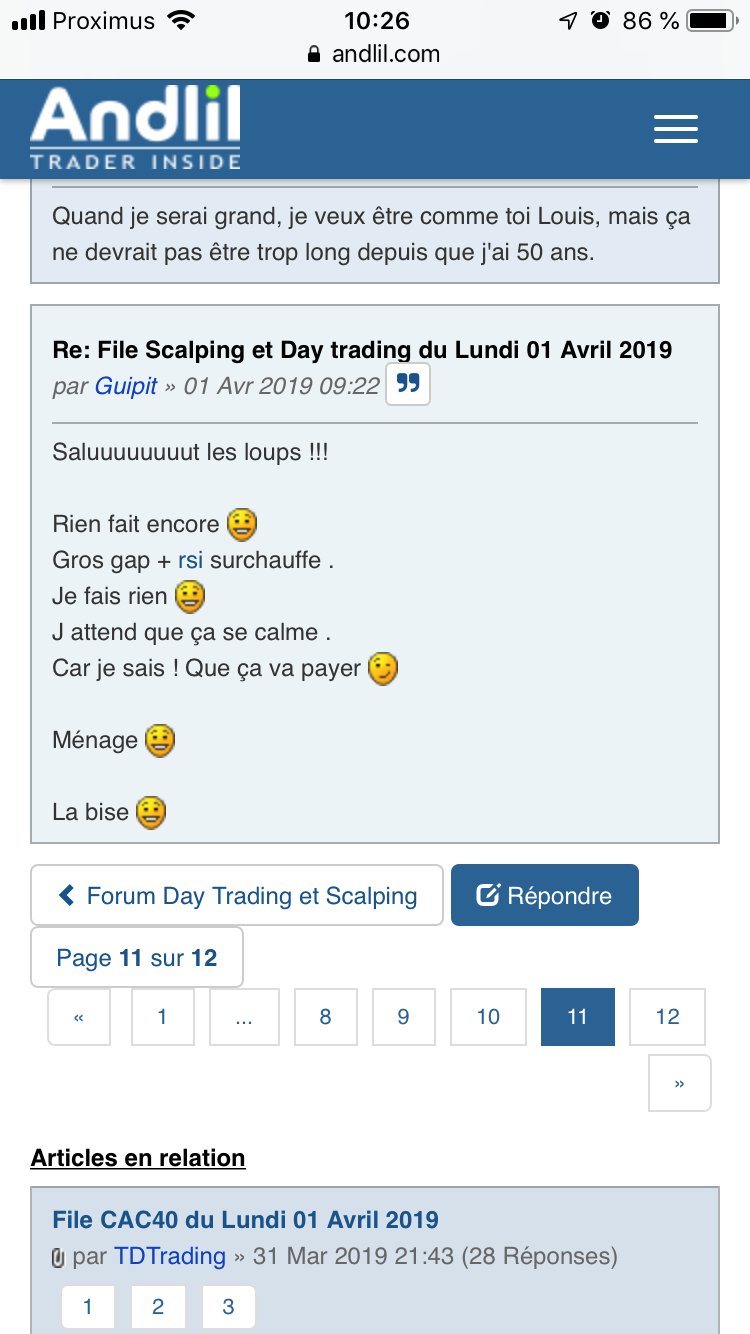750x1334 pixels.
Task: Click the Andlil Trader Inside logo
Action: [x=135, y=129]
